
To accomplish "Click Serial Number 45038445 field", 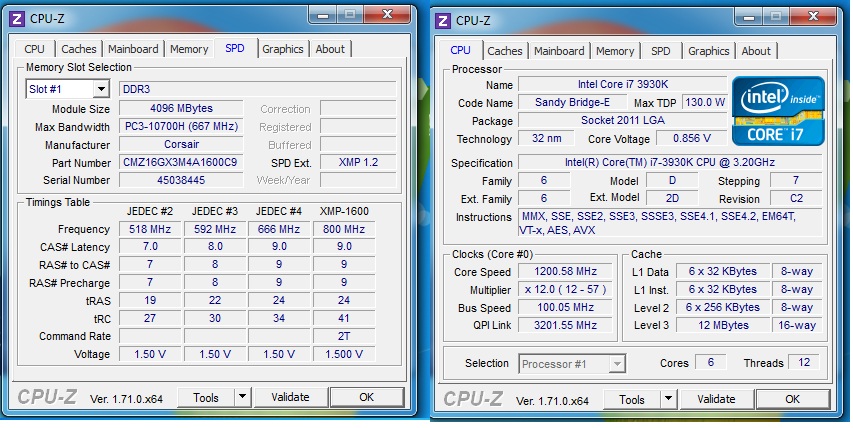I will point(181,179).
